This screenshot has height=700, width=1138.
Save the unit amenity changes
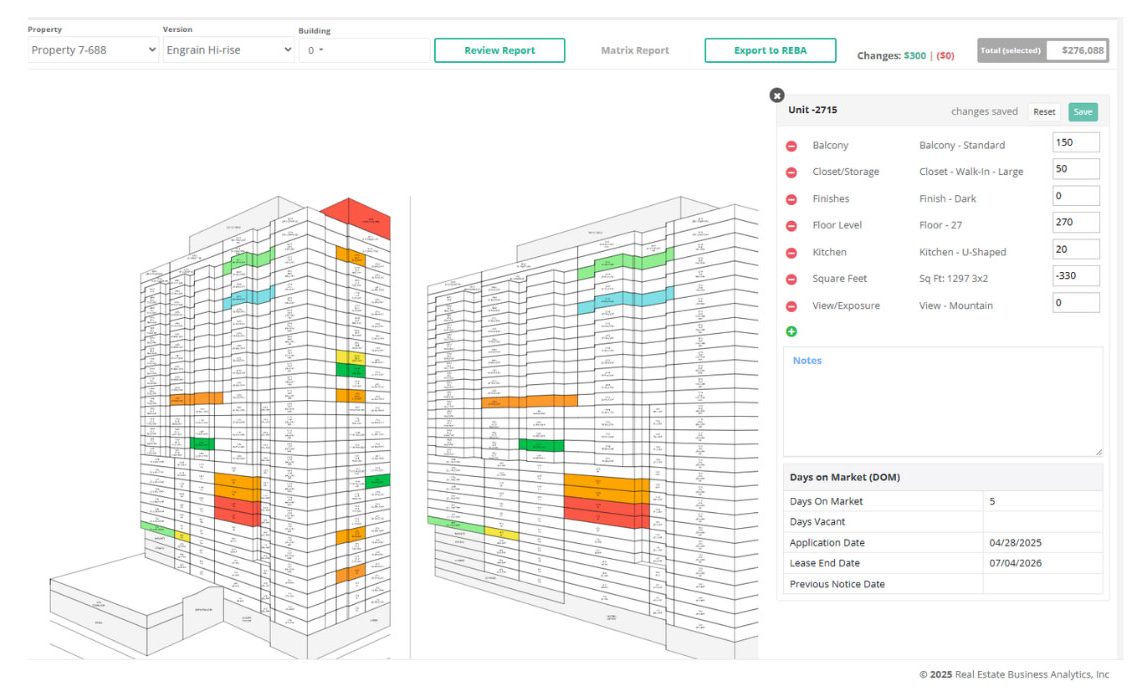[x=1083, y=112]
